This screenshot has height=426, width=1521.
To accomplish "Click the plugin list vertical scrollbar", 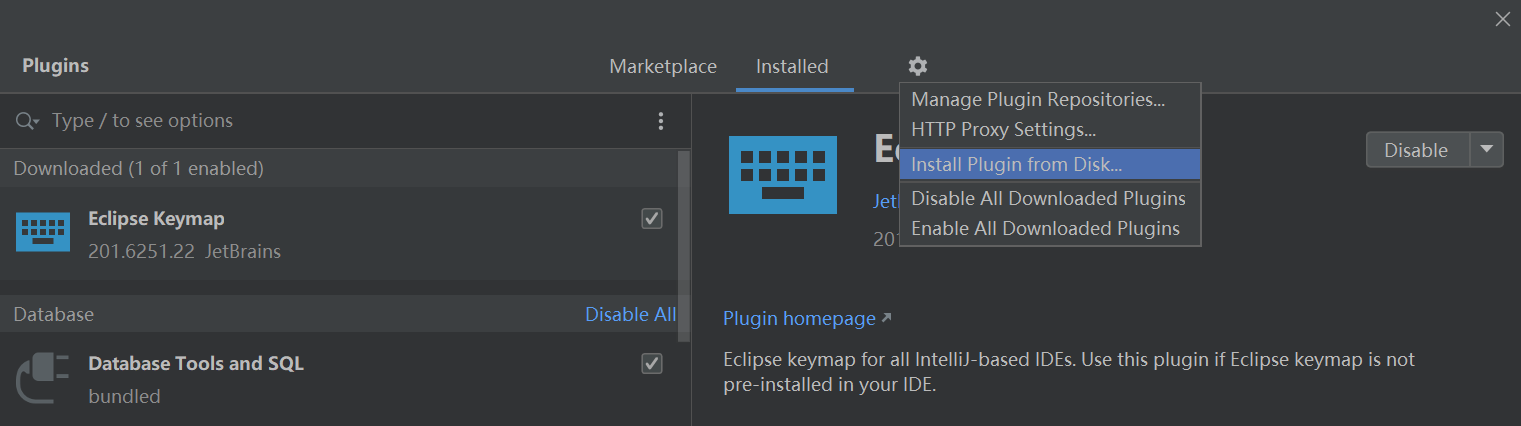I will (684, 245).
